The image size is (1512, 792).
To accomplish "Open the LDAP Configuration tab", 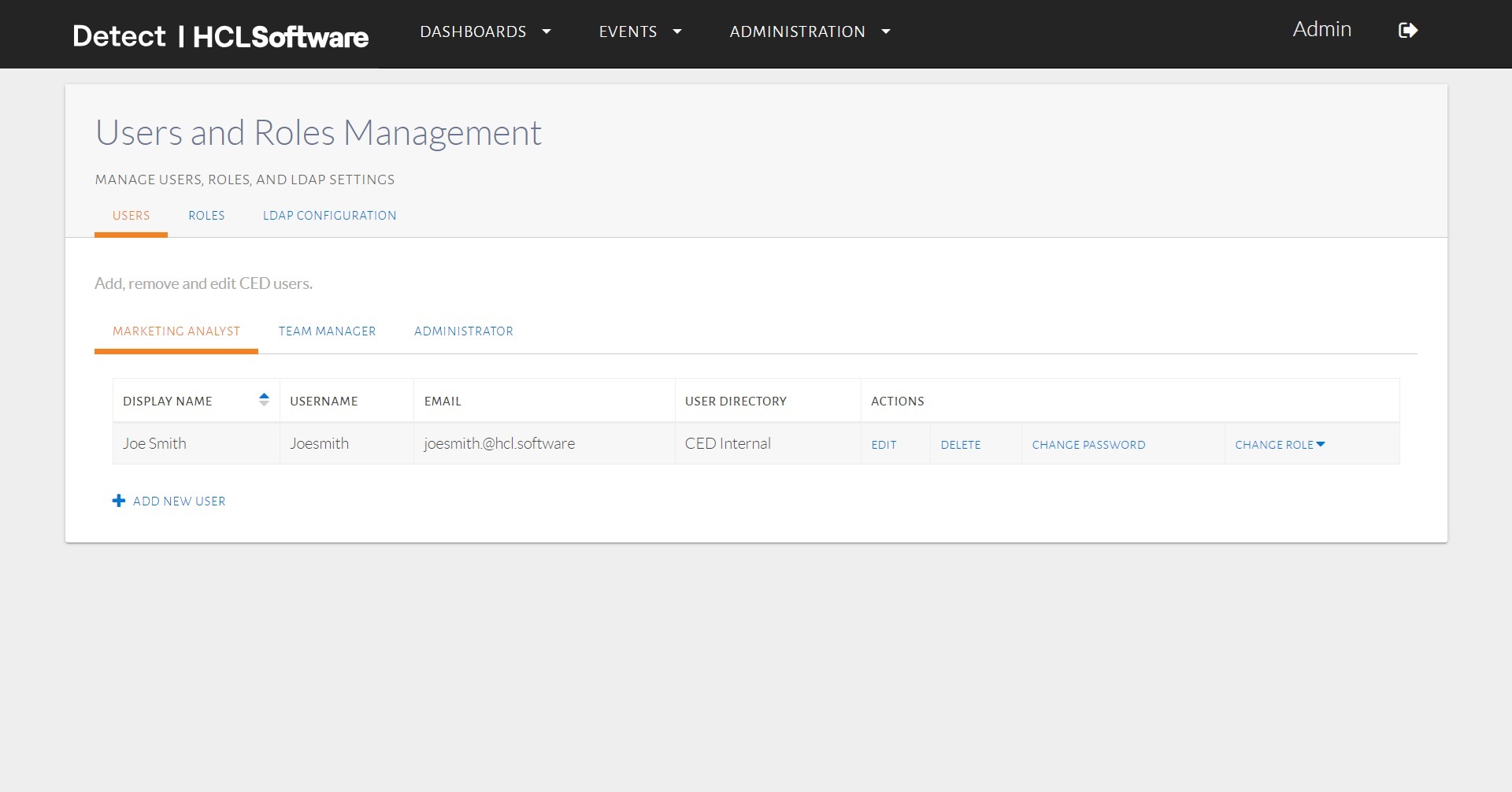I will coord(329,216).
